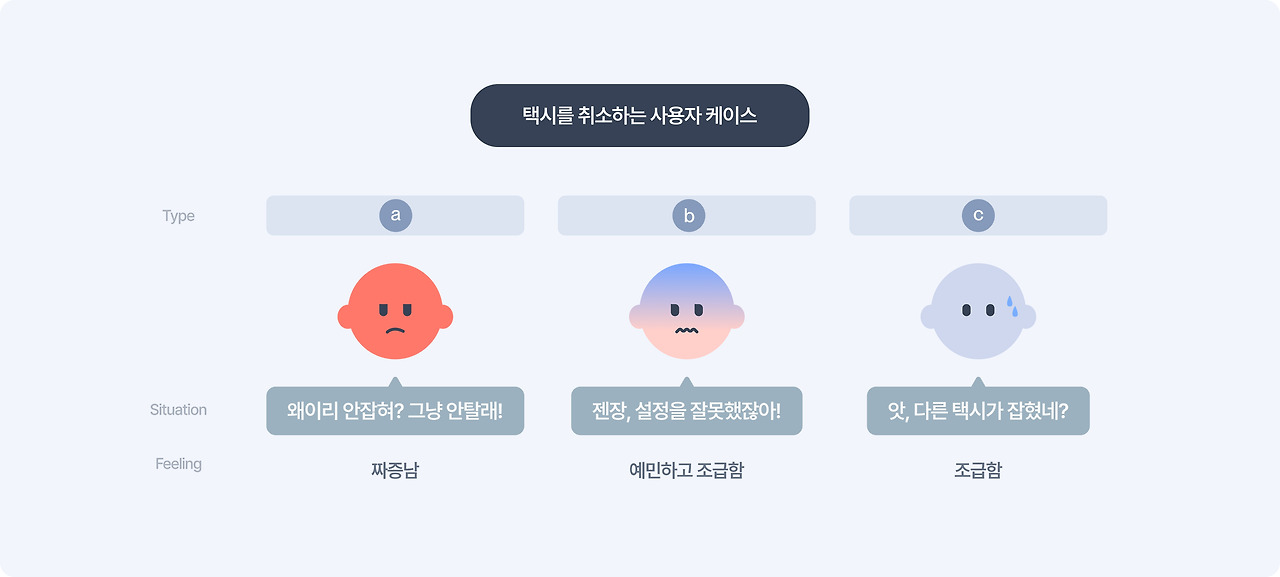This screenshot has width=1280, height=577.
Task: Click the '조급함' feeling text under c
Action: (978, 470)
